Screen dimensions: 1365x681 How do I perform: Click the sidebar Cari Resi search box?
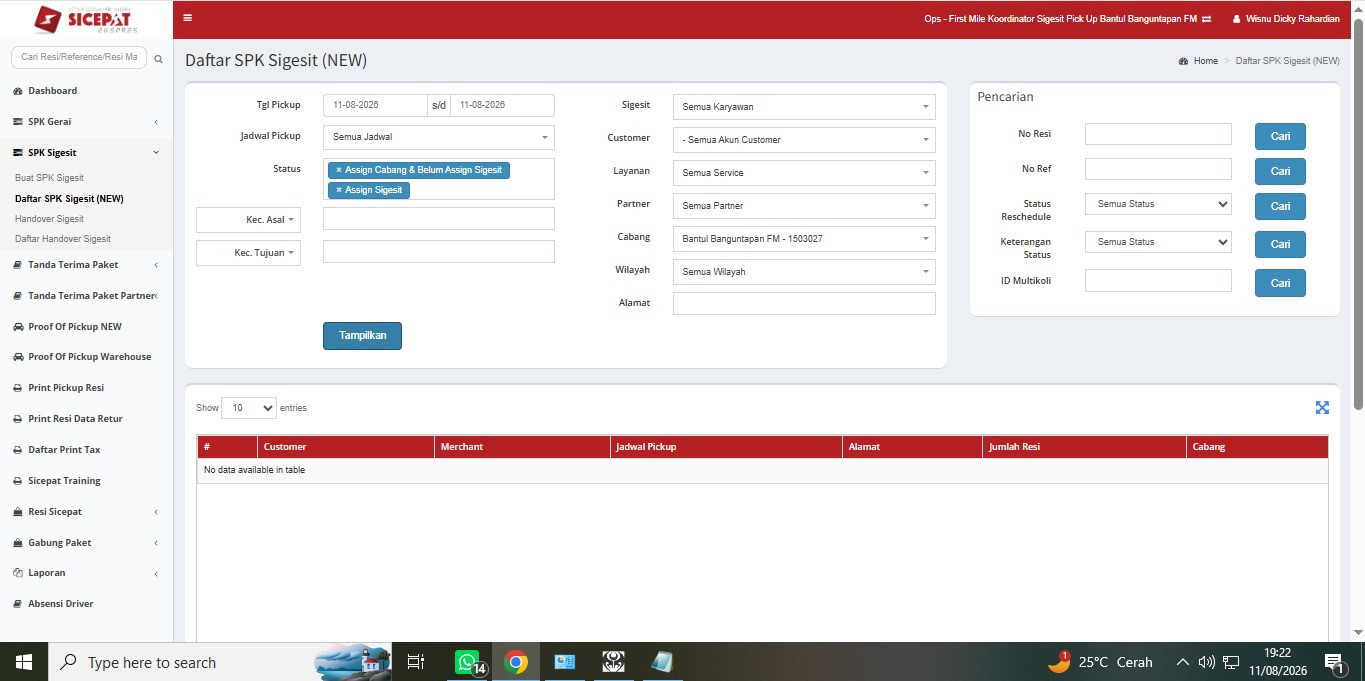click(x=79, y=57)
